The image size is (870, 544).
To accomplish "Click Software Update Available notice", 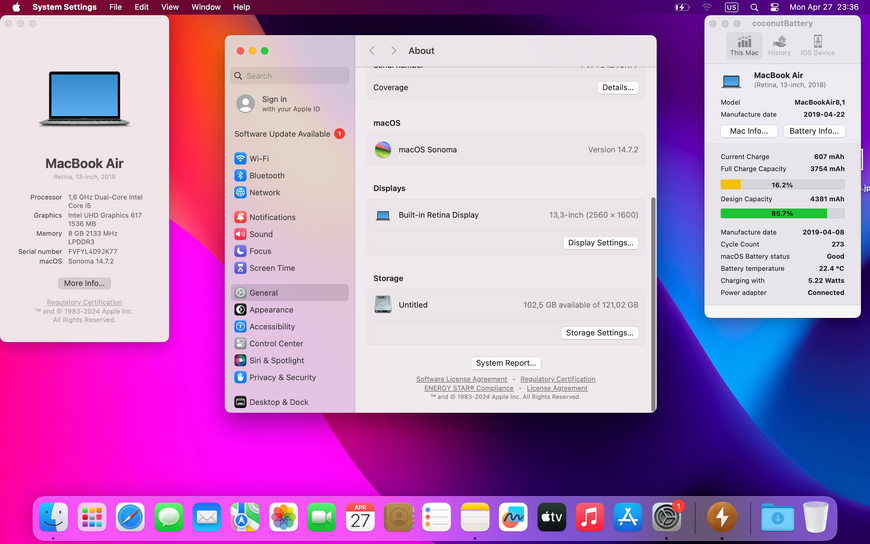I will [x=289, y=134].
